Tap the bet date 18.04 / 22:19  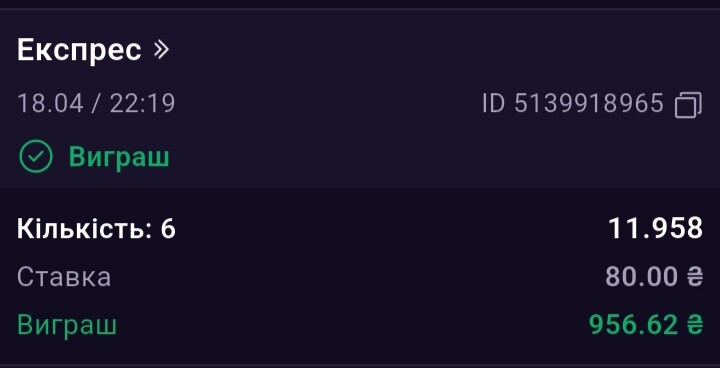[96, 103]
